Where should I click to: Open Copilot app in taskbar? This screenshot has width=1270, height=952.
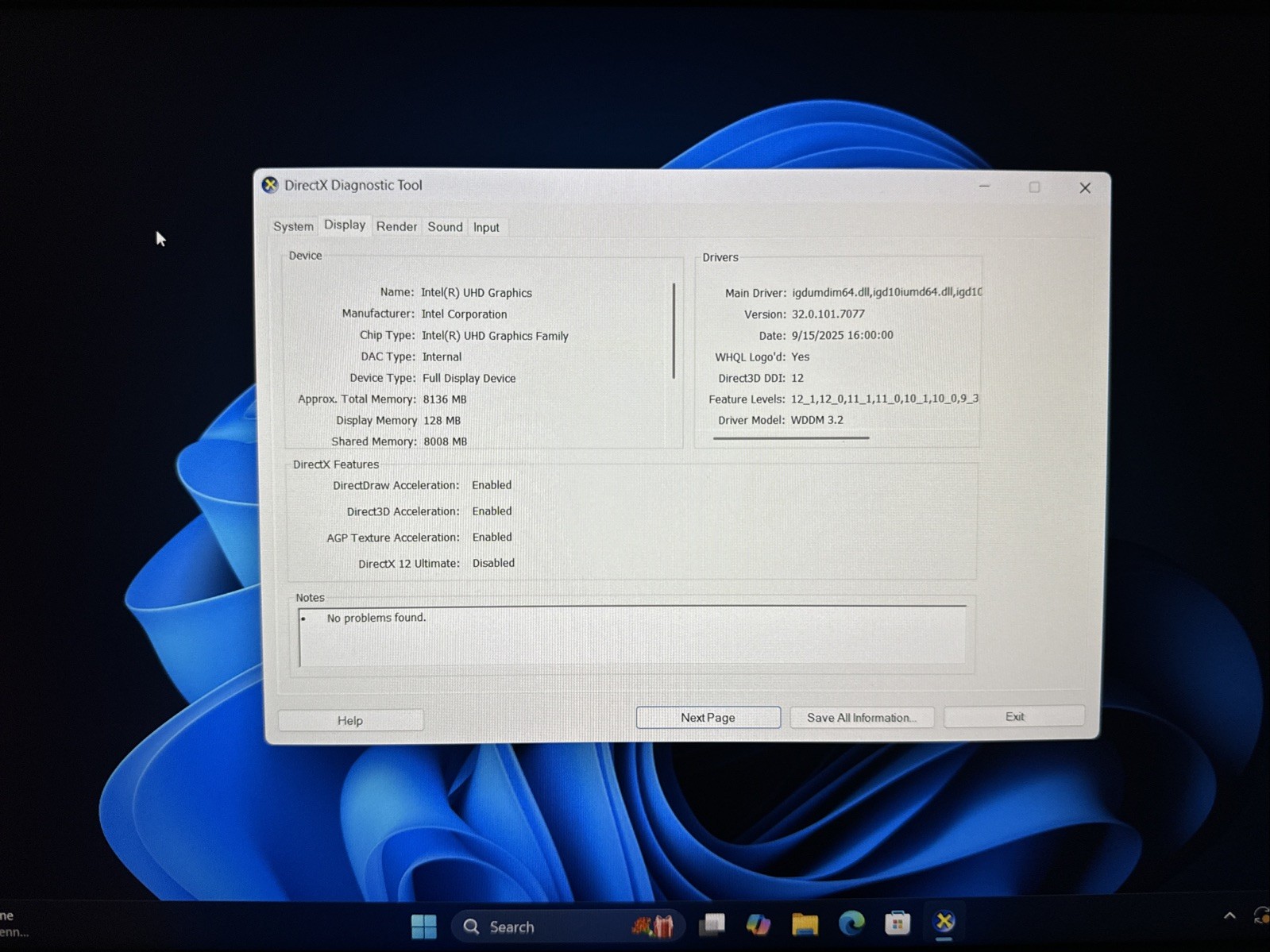pyautogui.click(x=758, y=924)
